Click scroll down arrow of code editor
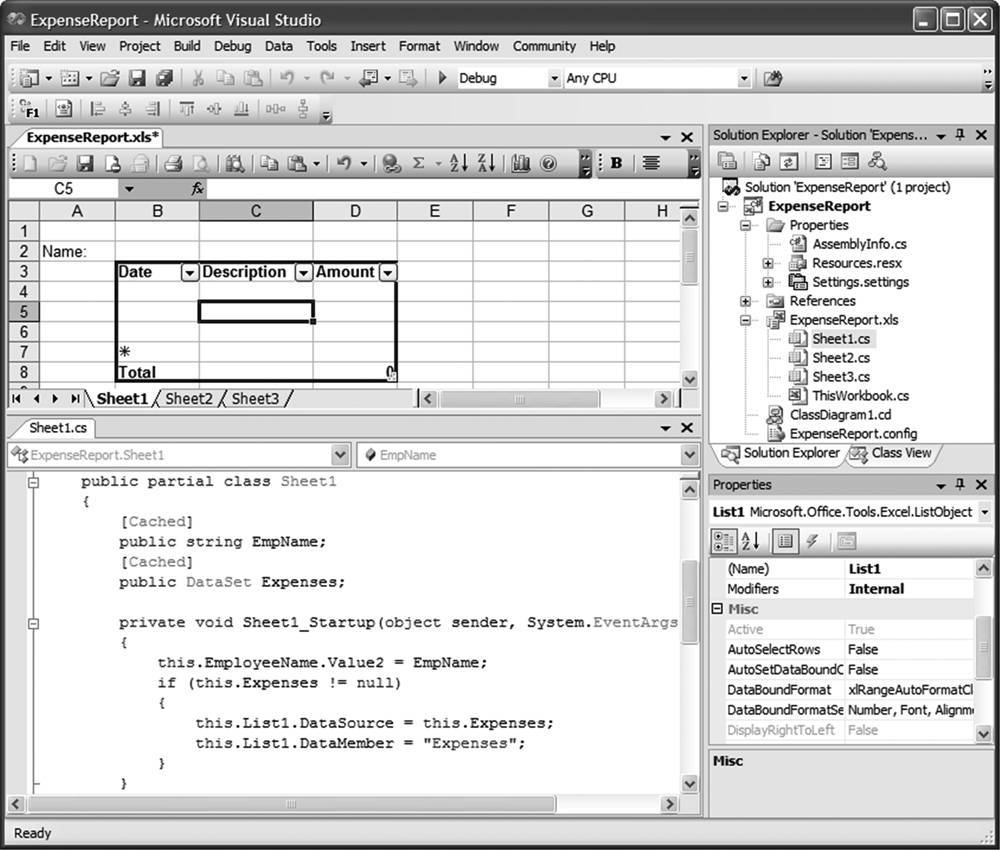The height and width of the screenshot is (850, 1000). [x=689, y=784]
